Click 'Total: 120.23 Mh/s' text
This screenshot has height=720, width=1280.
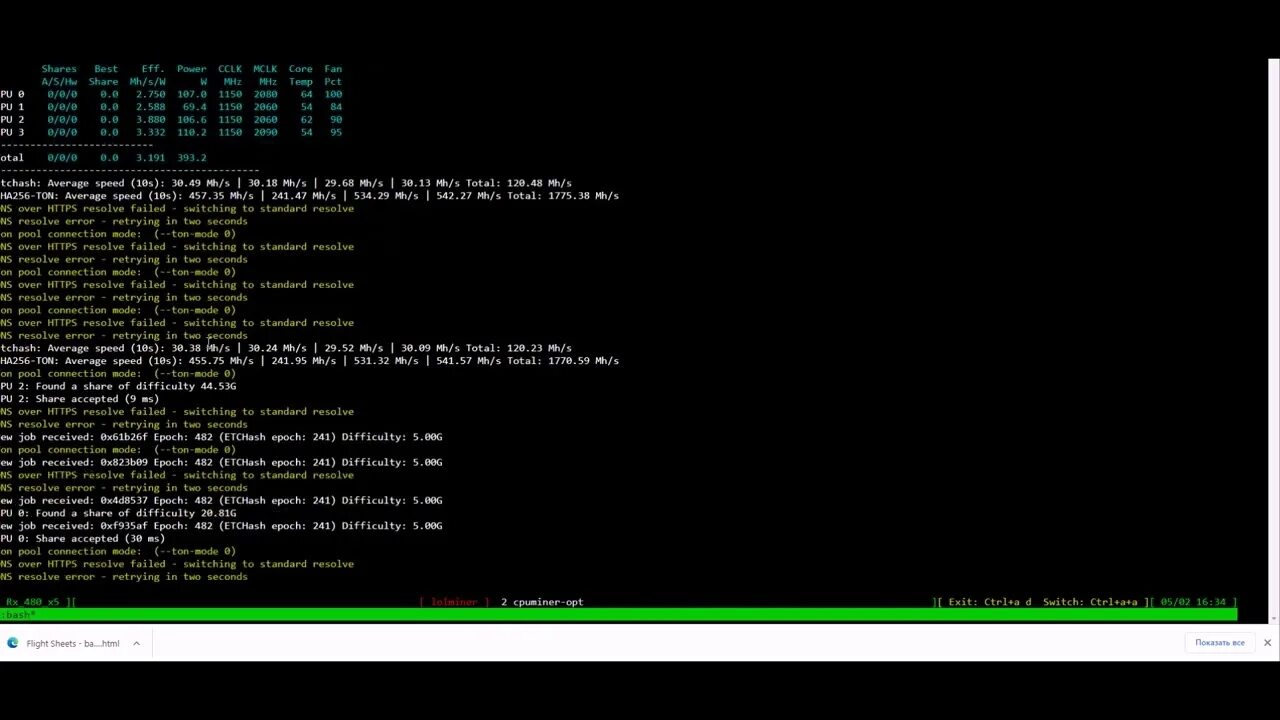tap(519, 348)
